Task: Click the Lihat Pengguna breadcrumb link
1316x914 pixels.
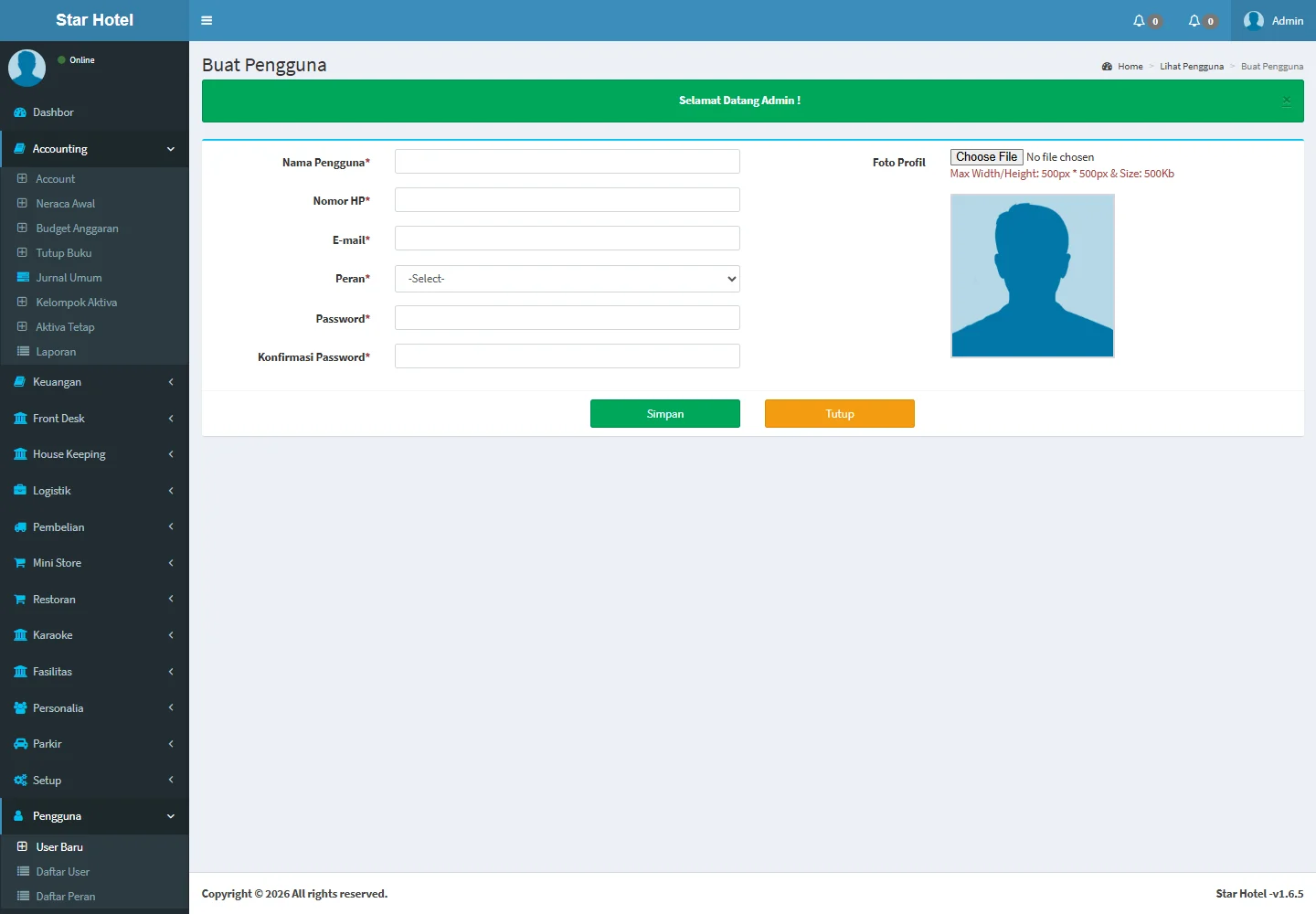Action: (1191, 67)
